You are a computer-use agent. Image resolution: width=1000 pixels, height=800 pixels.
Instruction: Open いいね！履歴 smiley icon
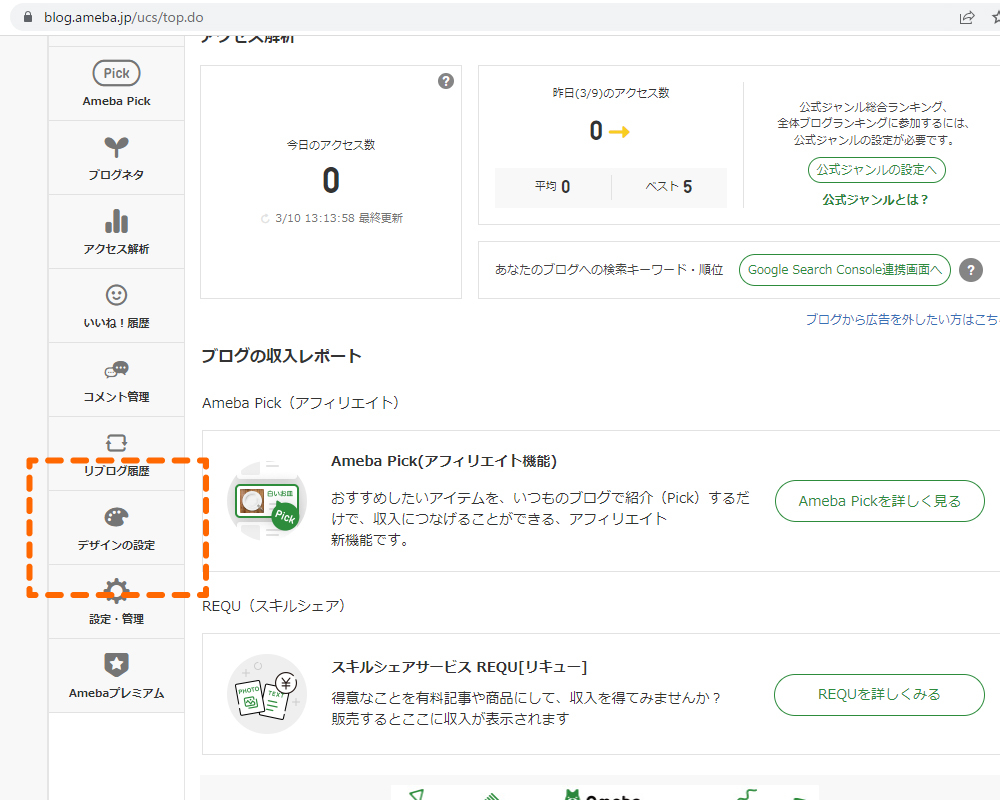click(116, 295)
